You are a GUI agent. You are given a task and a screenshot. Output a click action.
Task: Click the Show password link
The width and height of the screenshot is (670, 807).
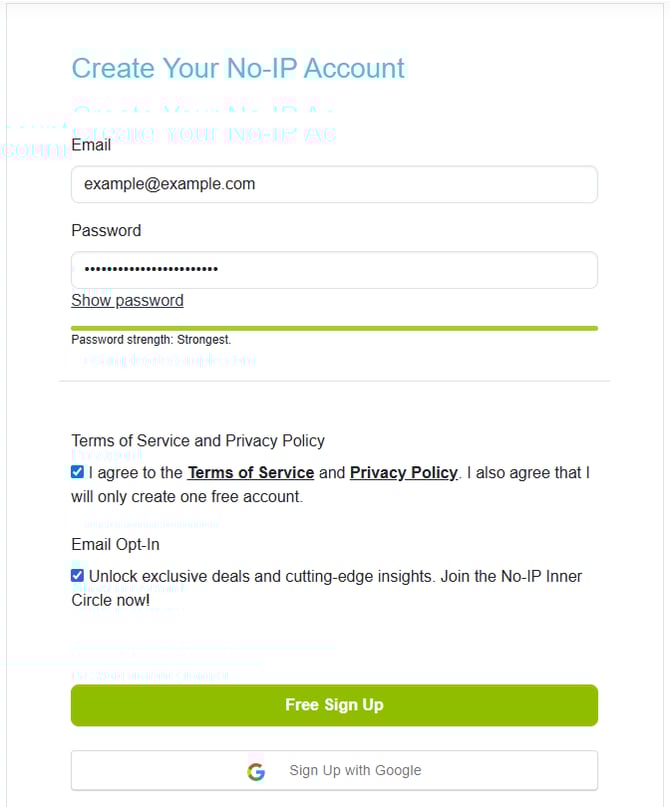tap(127, 300)
